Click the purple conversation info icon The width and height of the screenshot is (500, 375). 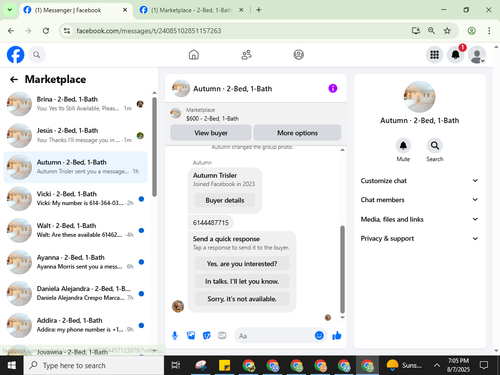click(x=333, y=88)
